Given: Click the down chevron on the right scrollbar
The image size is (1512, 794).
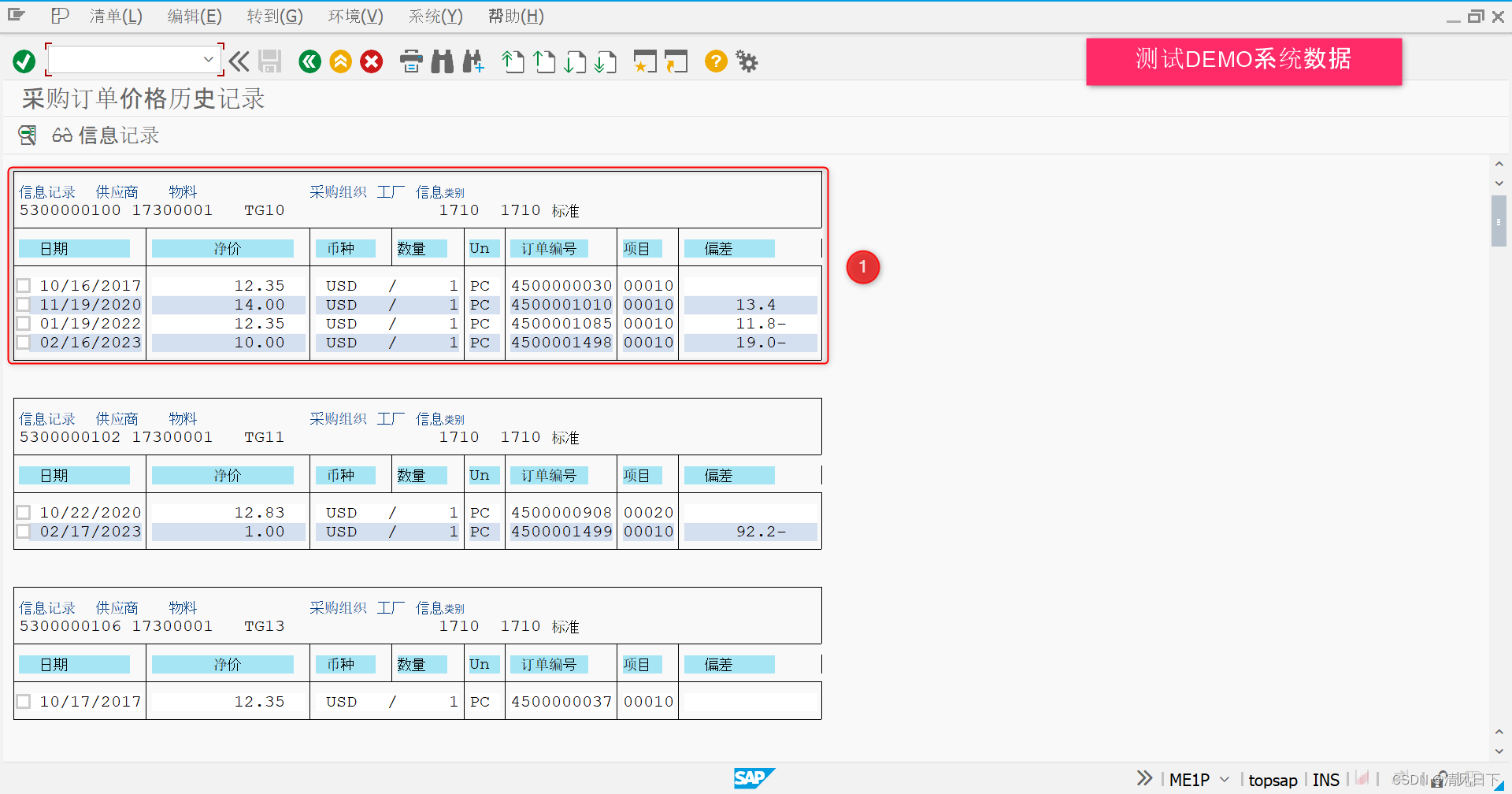Looking at the screenshot, I should pyautogui.click(x=1499, y=183).
